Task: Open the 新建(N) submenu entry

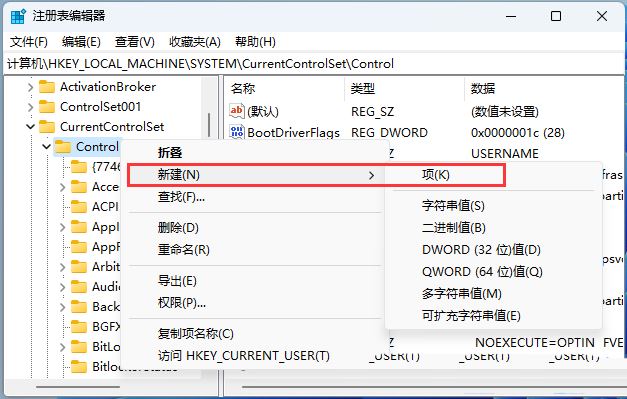Action: point(255,175)
